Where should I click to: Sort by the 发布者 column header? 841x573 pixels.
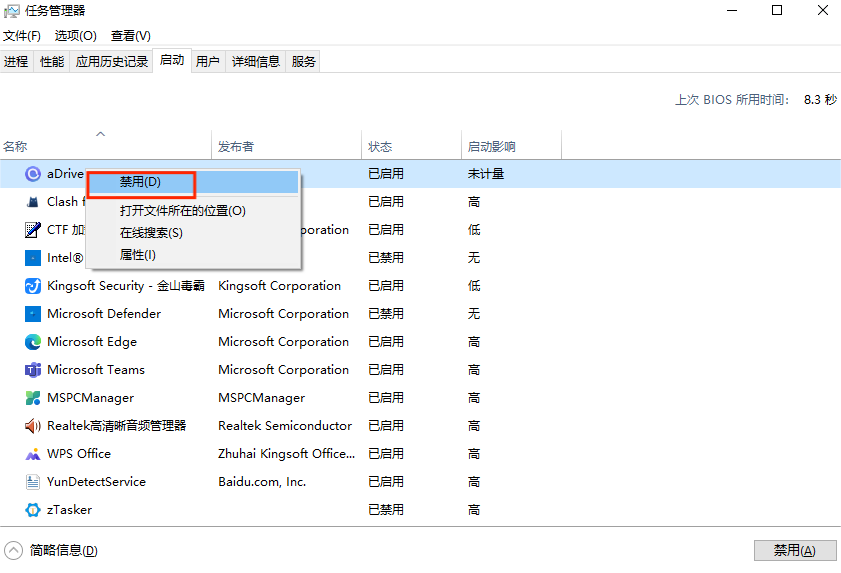coord(287,146)
